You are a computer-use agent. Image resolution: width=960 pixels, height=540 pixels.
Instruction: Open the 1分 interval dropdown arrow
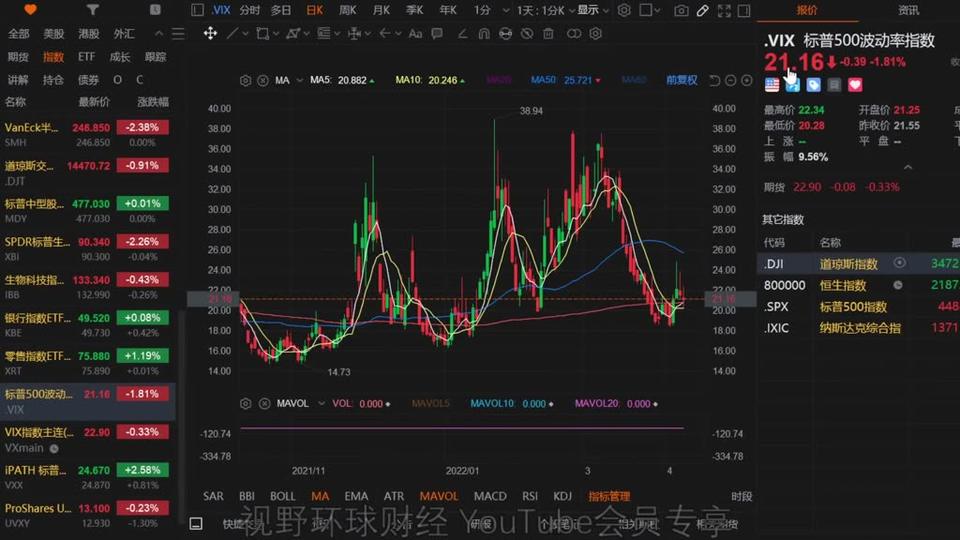(506, 10)
